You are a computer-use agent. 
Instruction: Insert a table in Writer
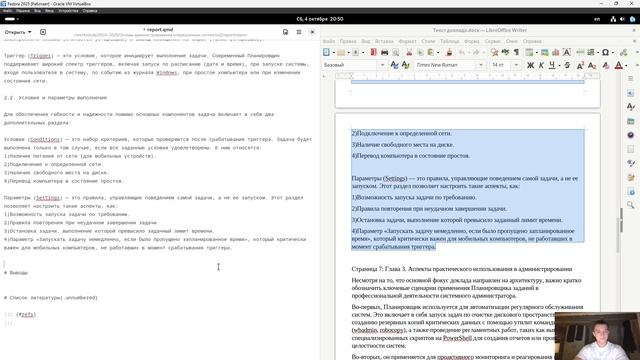click(x=529, y=52)
